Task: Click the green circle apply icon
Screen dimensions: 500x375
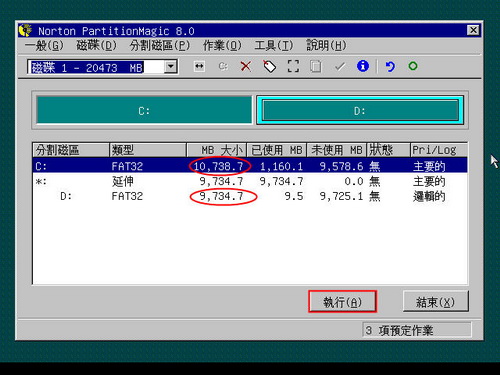Action: (x=413, y=66)
